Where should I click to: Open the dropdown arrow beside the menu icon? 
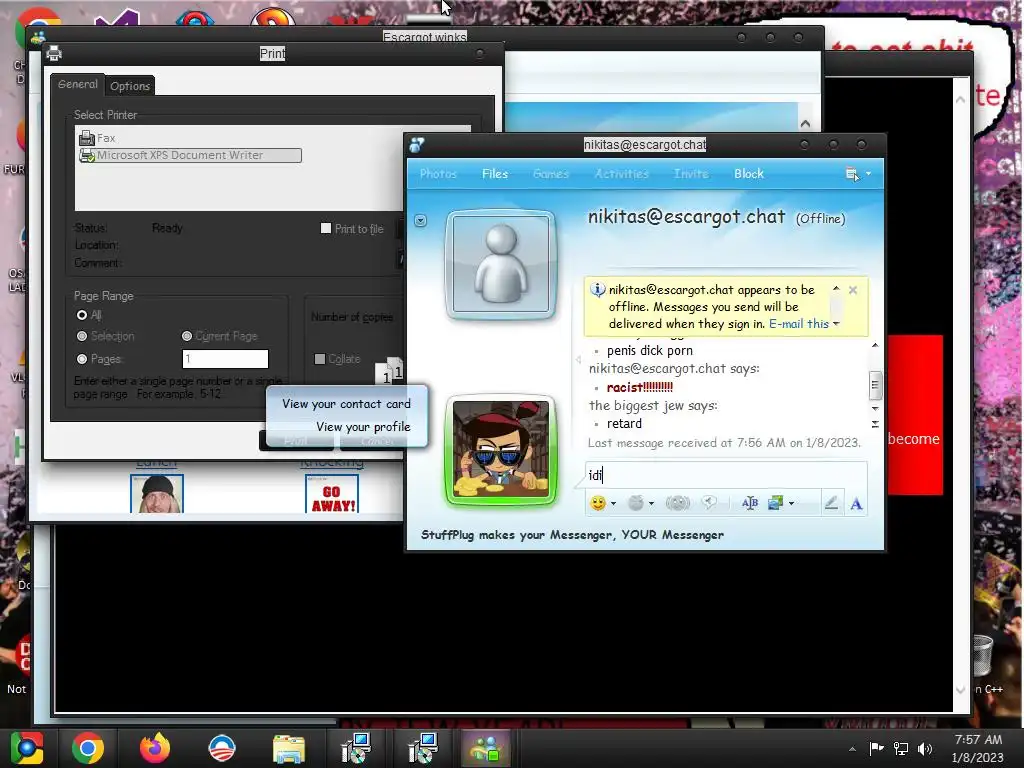tap(868, 174)
